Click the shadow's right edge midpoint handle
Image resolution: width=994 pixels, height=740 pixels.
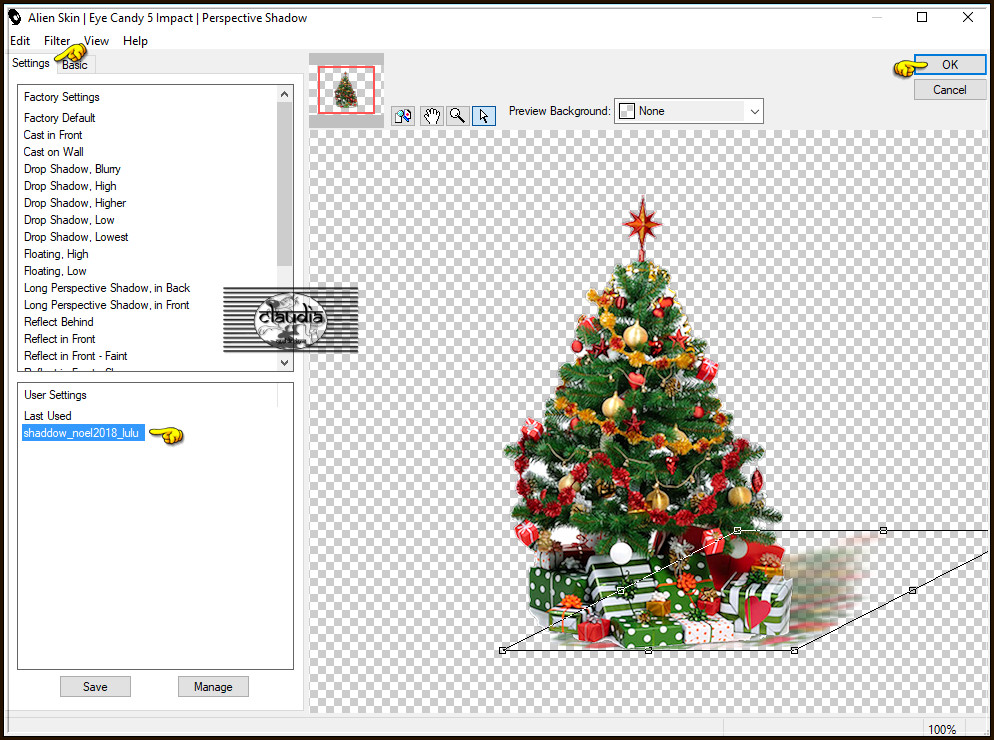[x=913, y=590]
